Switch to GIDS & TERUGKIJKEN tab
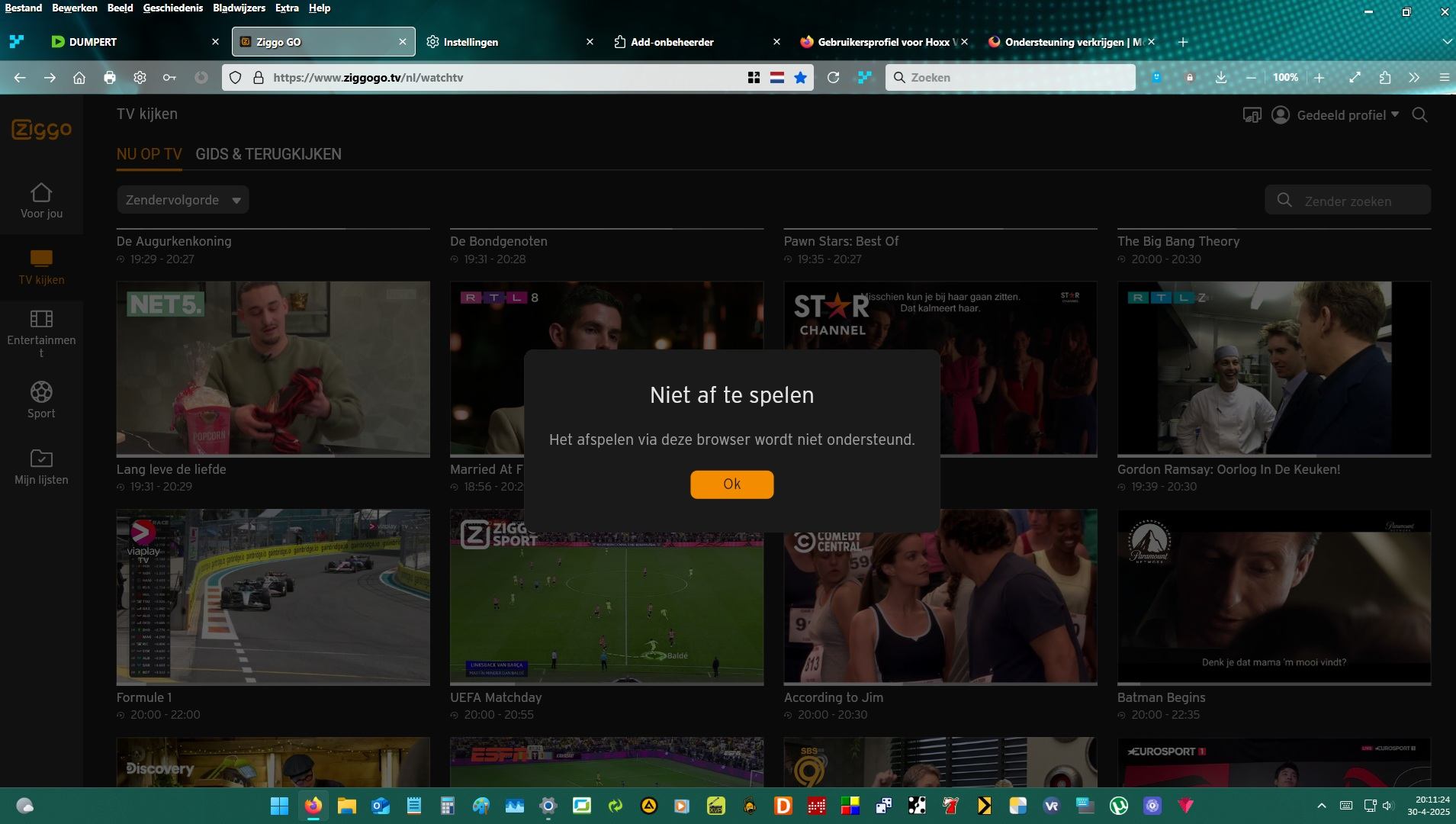The height and width of the screenshot is (824, 1456). click(x=268, y=154)
